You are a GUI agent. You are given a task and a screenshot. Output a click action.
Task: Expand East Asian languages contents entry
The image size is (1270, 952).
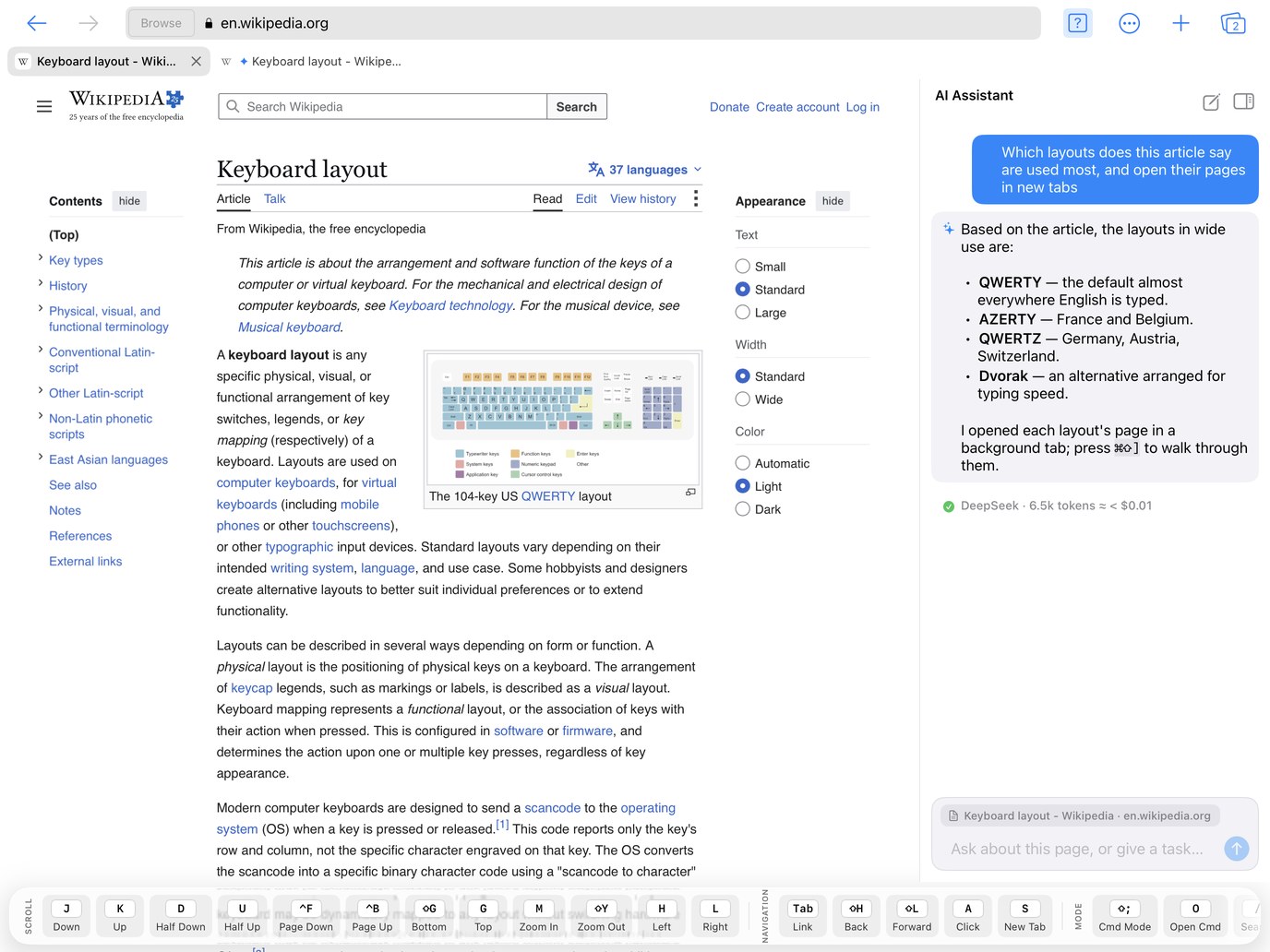click(41, 458)
